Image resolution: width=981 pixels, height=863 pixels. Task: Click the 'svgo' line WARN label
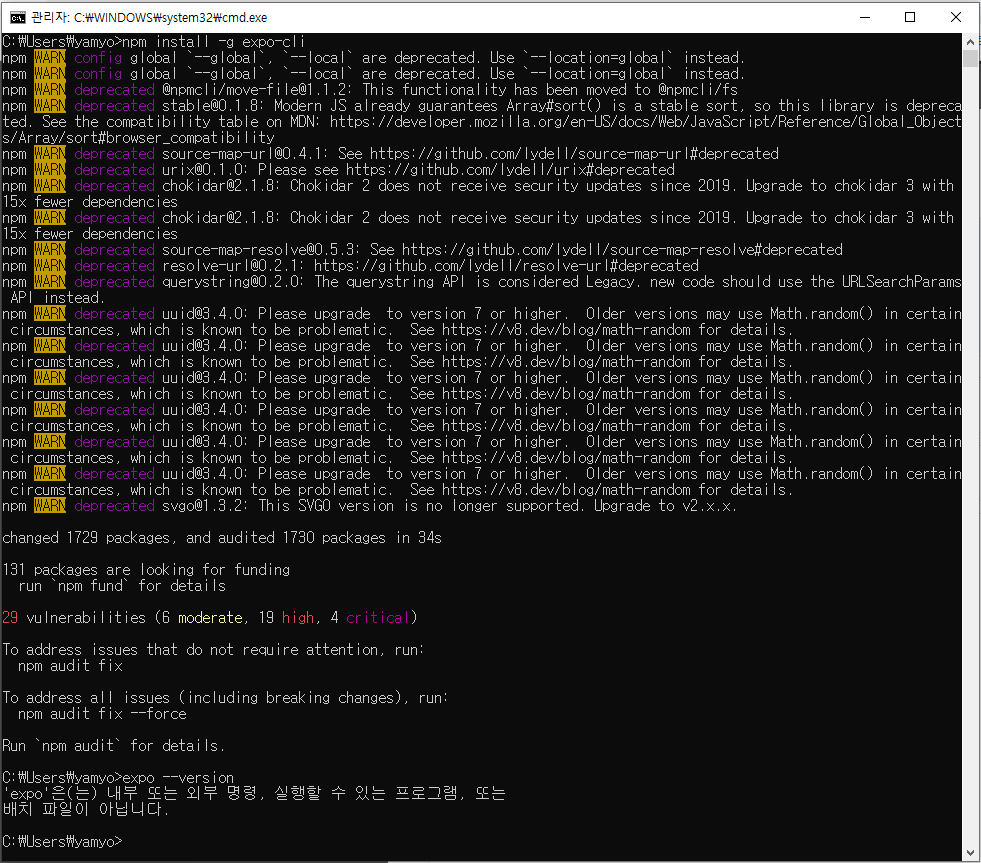pos(50,506)
